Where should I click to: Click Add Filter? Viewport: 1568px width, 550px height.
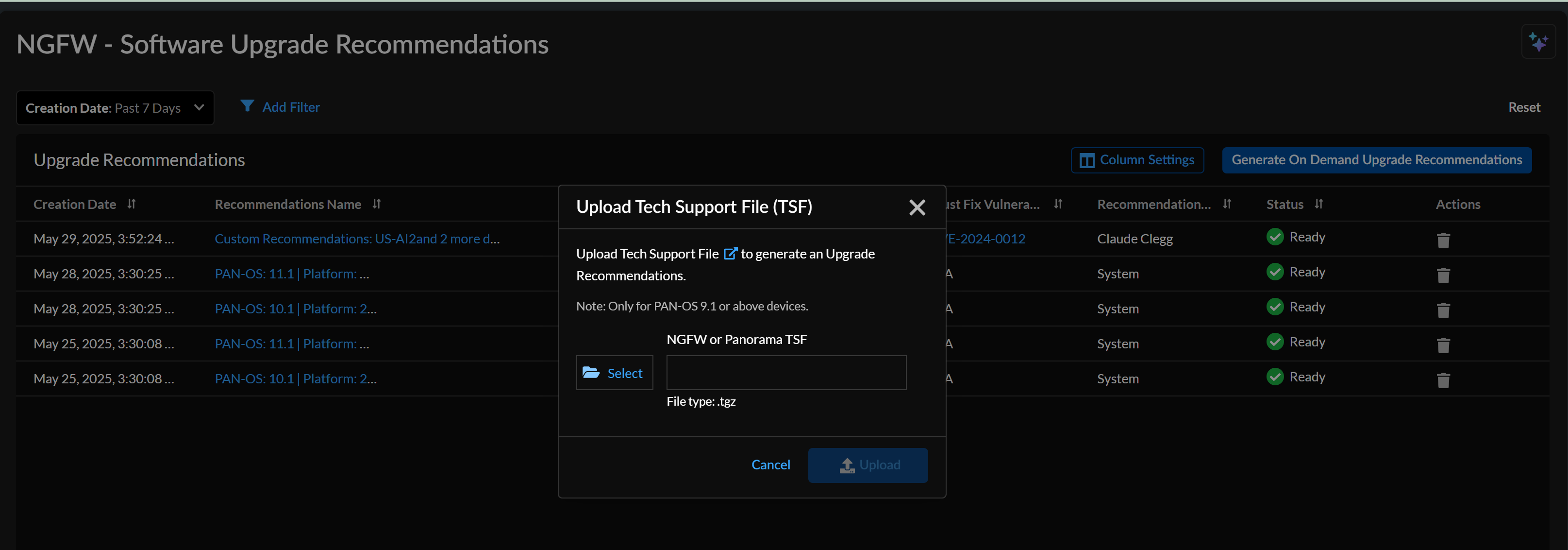tap(280, 107)
